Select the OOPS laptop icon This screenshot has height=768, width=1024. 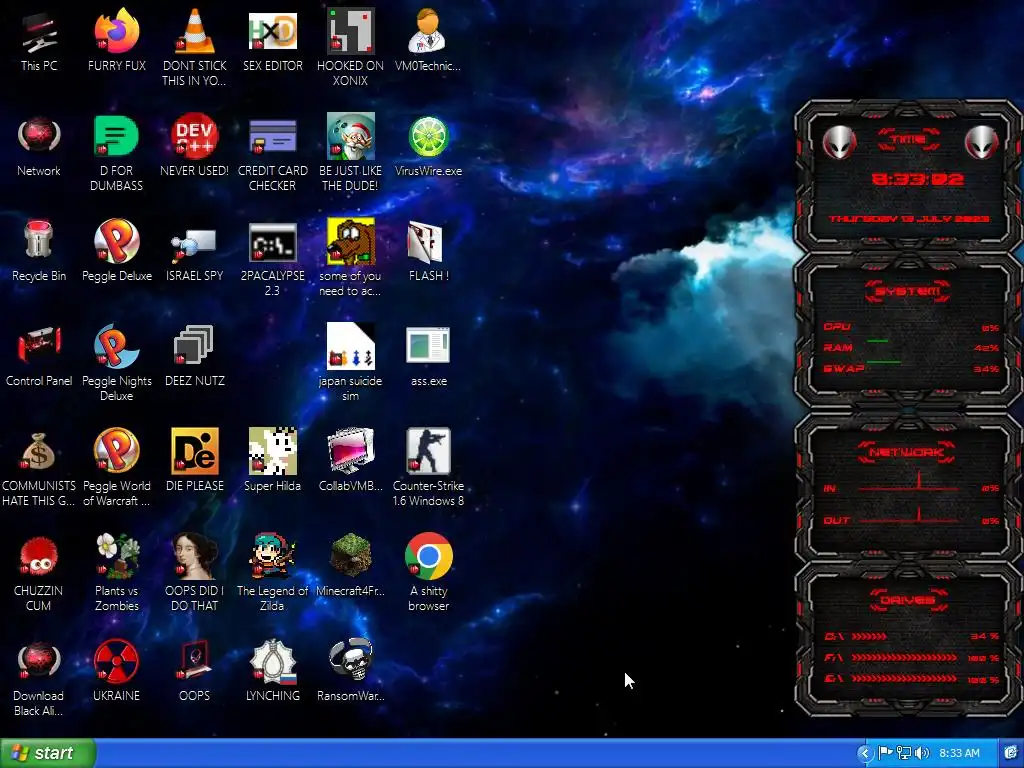[x=194, y=660]
